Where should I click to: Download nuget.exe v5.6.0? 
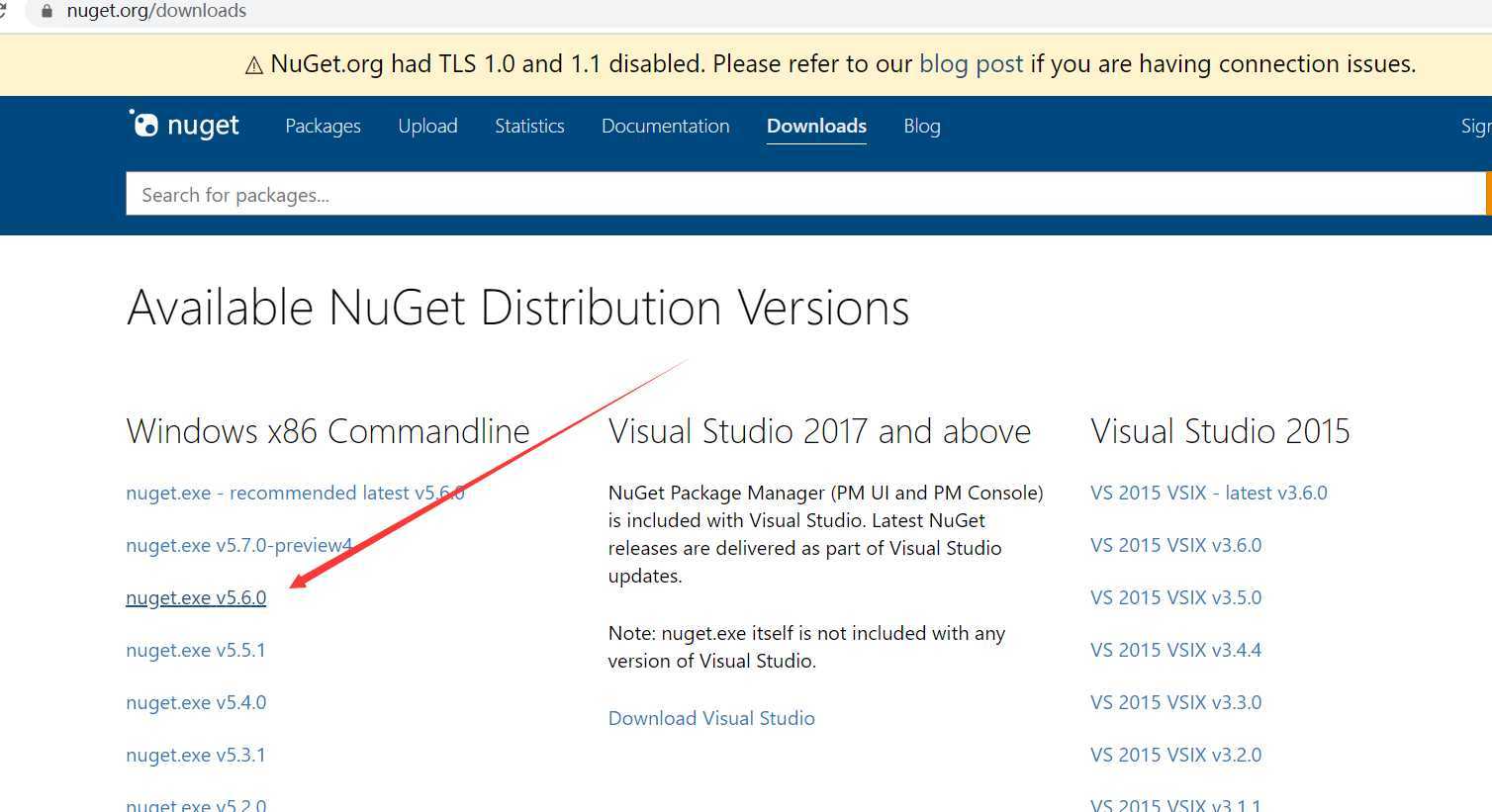click(x=196, y=597)
